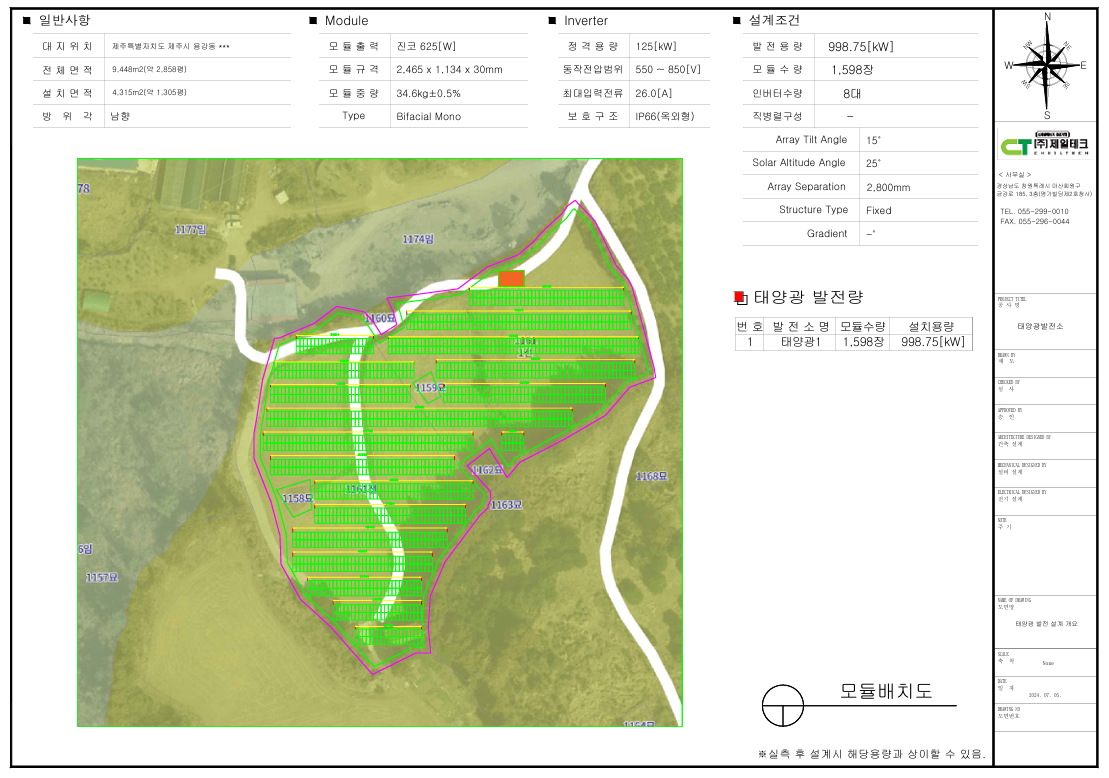
Task: Click the 설치용량 table header cell
Action: (x=931, y=326)
